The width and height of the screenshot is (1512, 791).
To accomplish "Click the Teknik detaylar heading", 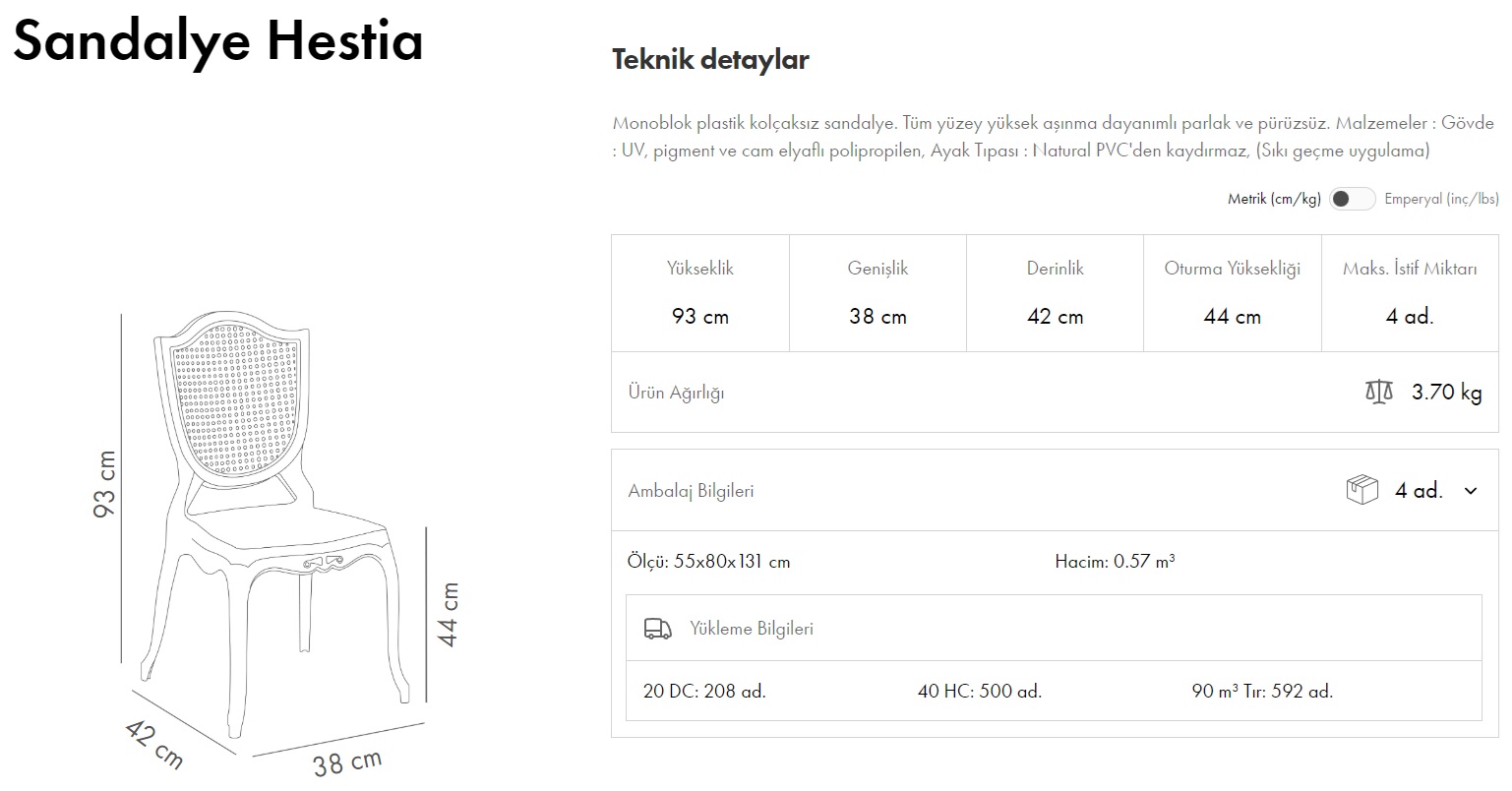I will pos(710,60).
